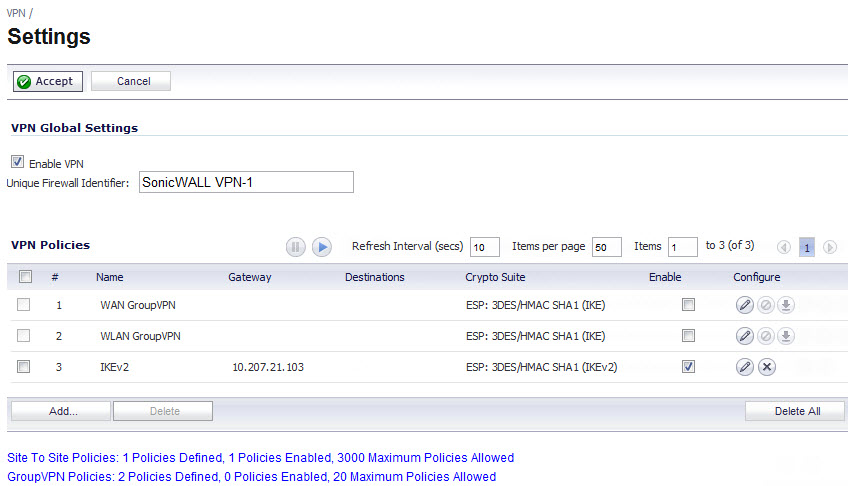
Task: Click the Name column header
Action: 110,277
